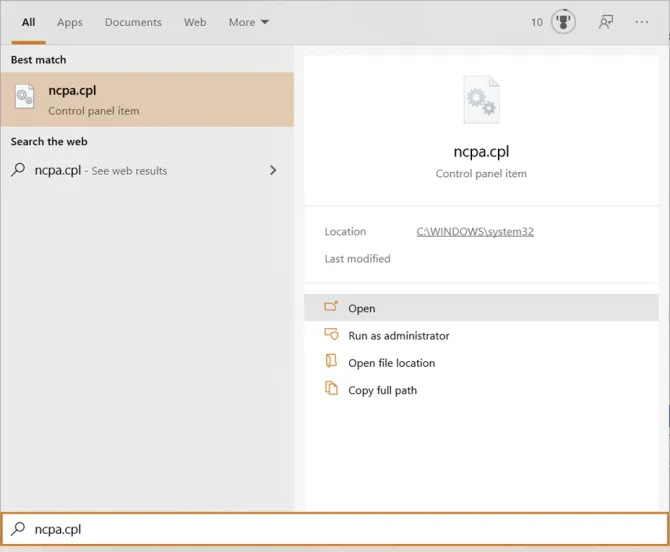The image size is (670, 552).
Task: Open the three-dot options menu
Action: (641, 22)
